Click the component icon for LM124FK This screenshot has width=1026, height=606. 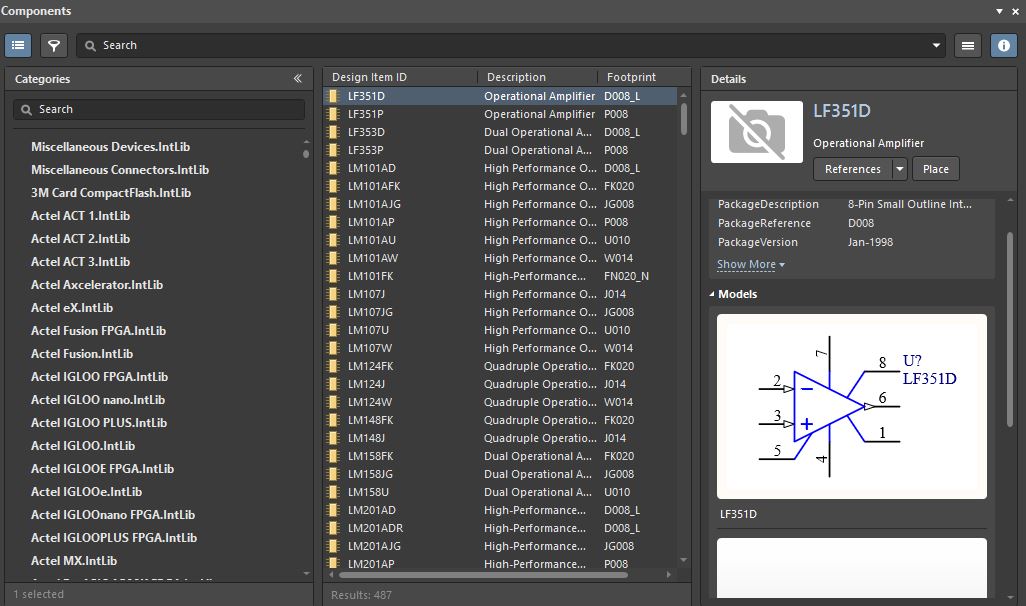[x=333, y=366]
